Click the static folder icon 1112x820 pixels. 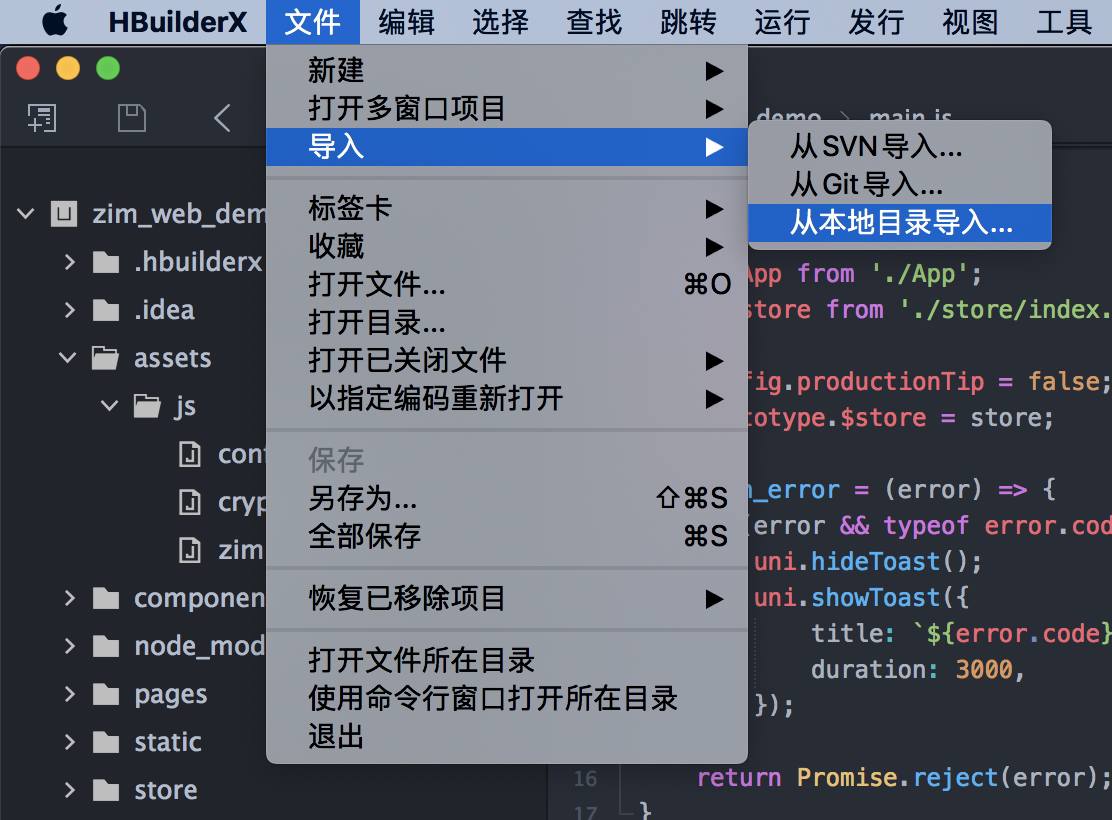tap(105, 742)
